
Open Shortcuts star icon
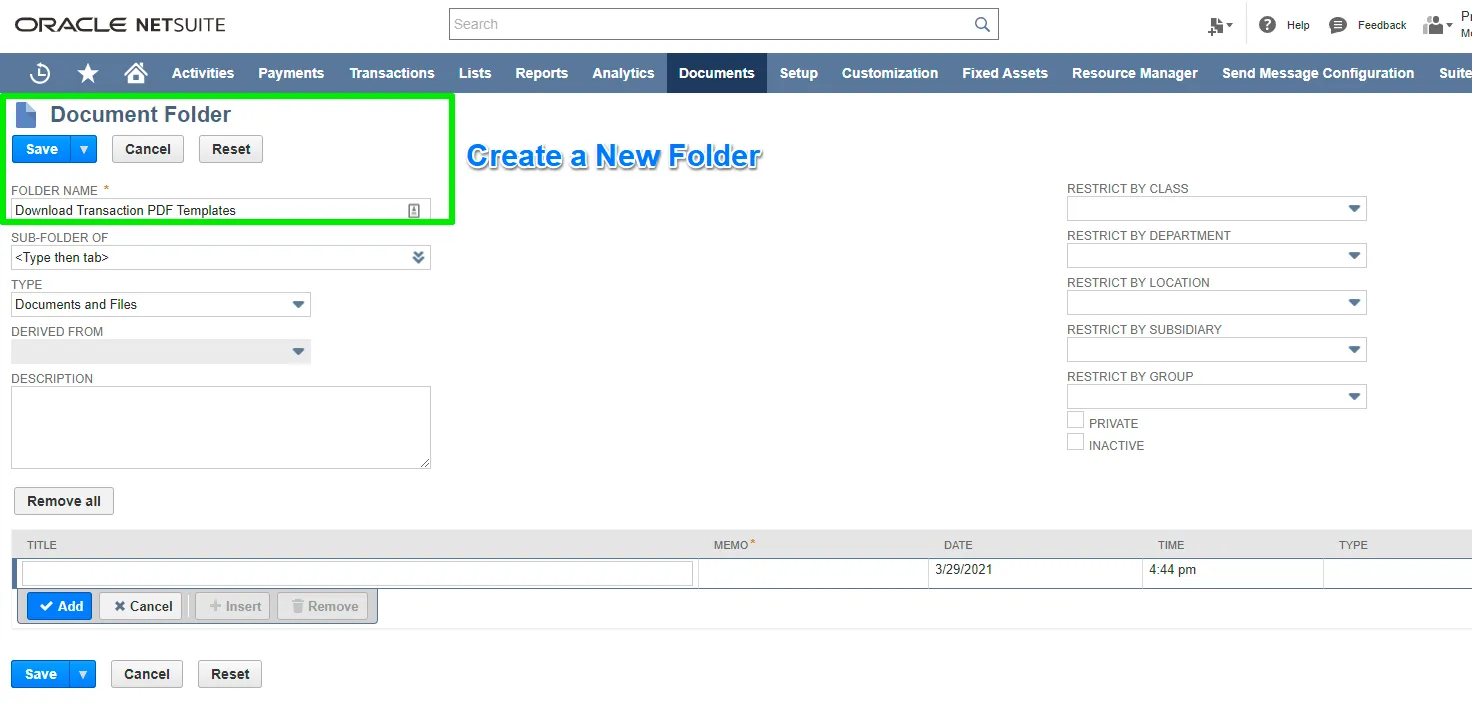click(88, 73)
